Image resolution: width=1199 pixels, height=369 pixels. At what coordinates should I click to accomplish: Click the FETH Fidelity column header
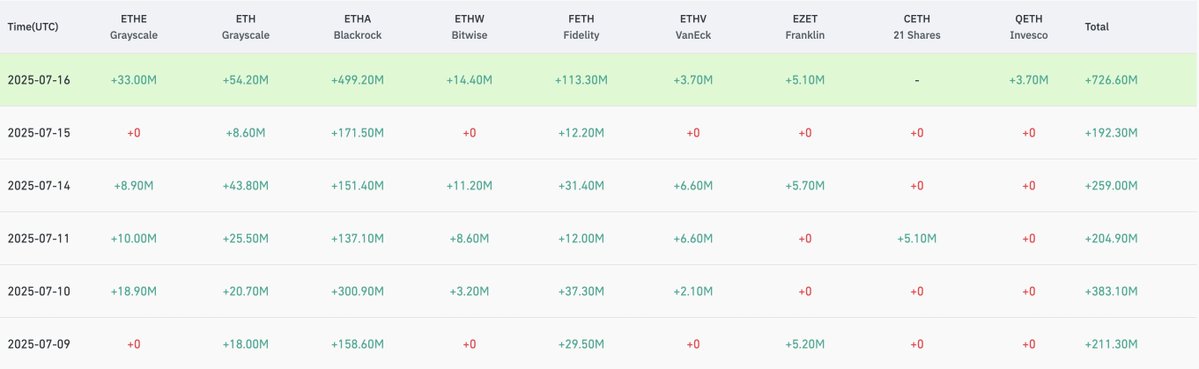coord(581,27)
